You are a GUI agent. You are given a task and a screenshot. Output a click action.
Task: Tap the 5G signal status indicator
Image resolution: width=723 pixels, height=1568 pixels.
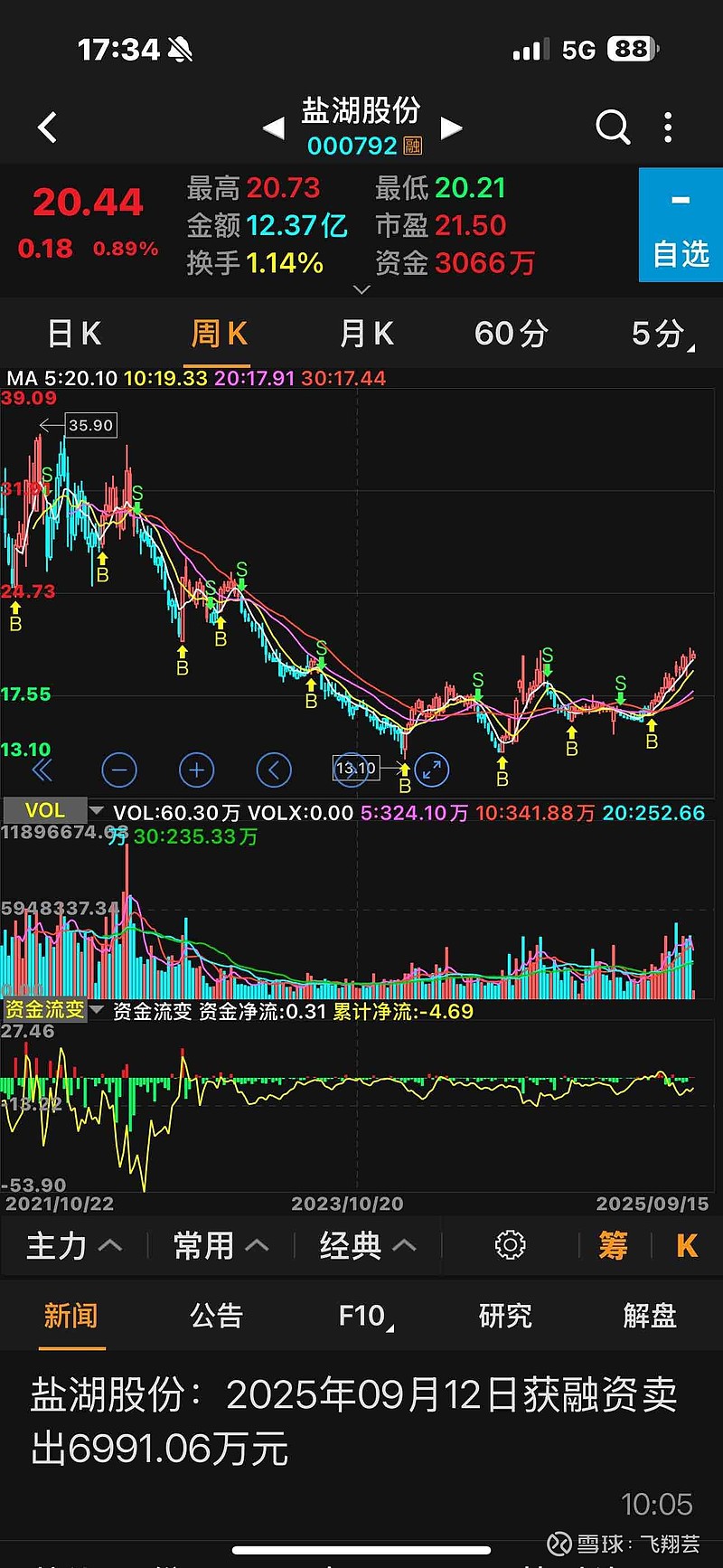(578, 50)
